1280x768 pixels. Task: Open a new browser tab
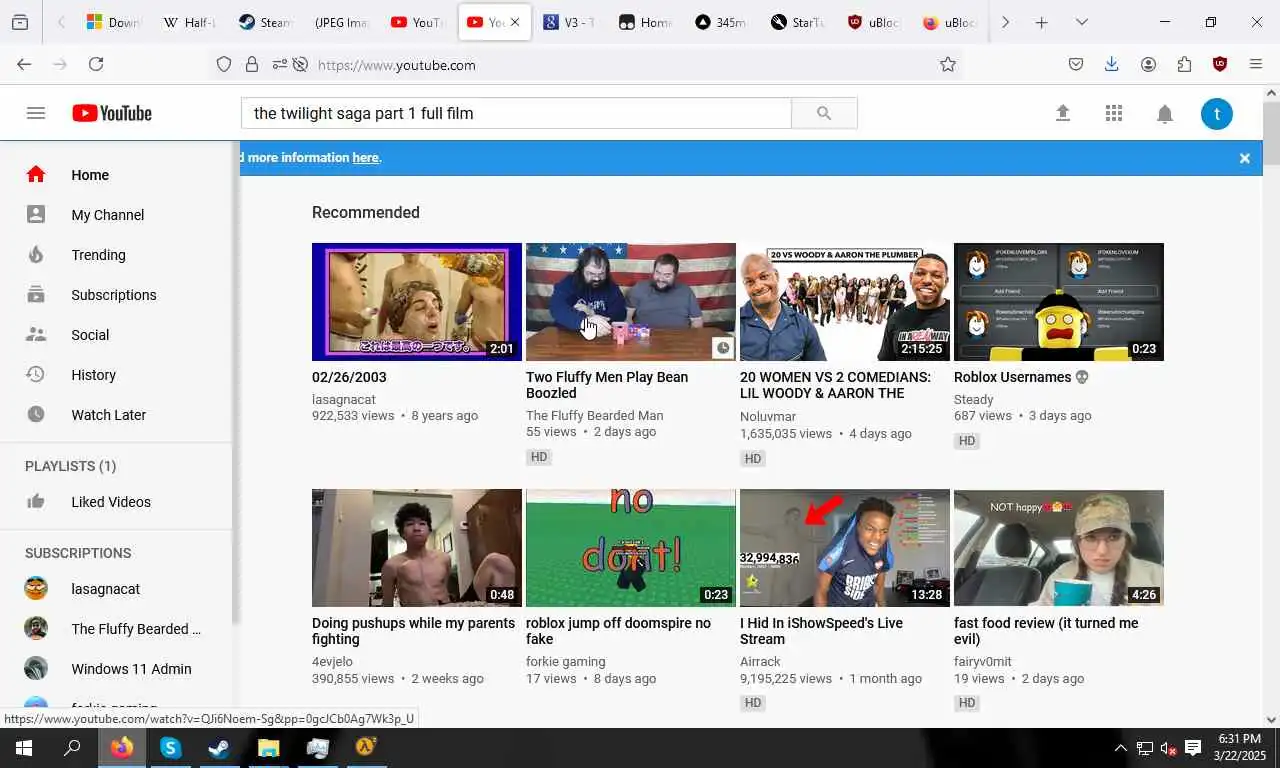[x=1041, y=22]
